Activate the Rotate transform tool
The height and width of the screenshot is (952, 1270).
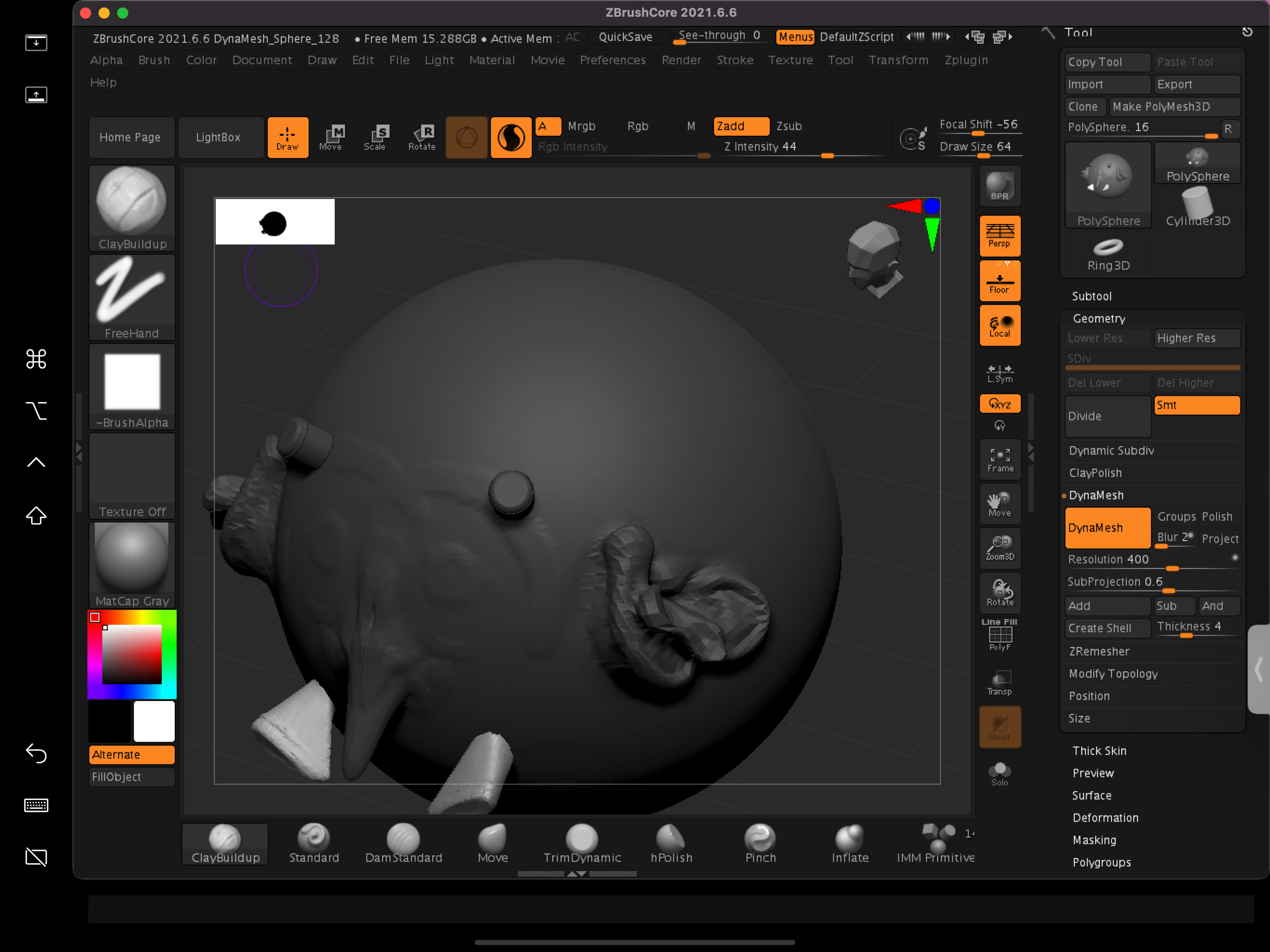(x=422, y=137)
